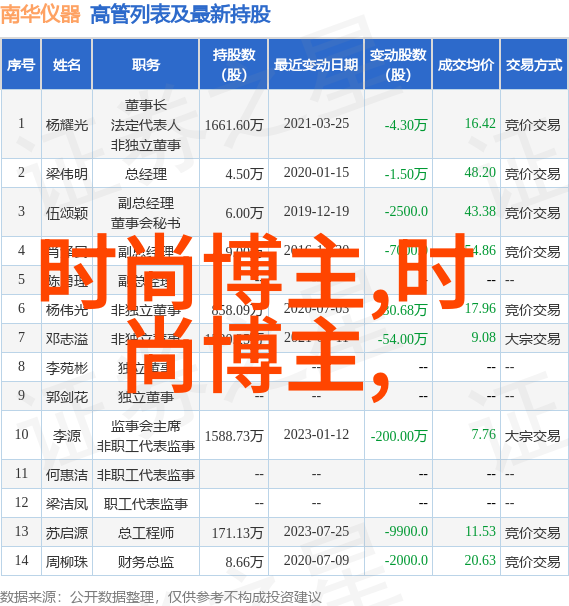Click the shareholding value 8.66万
The image size is (569, 606).
[244, 562]
